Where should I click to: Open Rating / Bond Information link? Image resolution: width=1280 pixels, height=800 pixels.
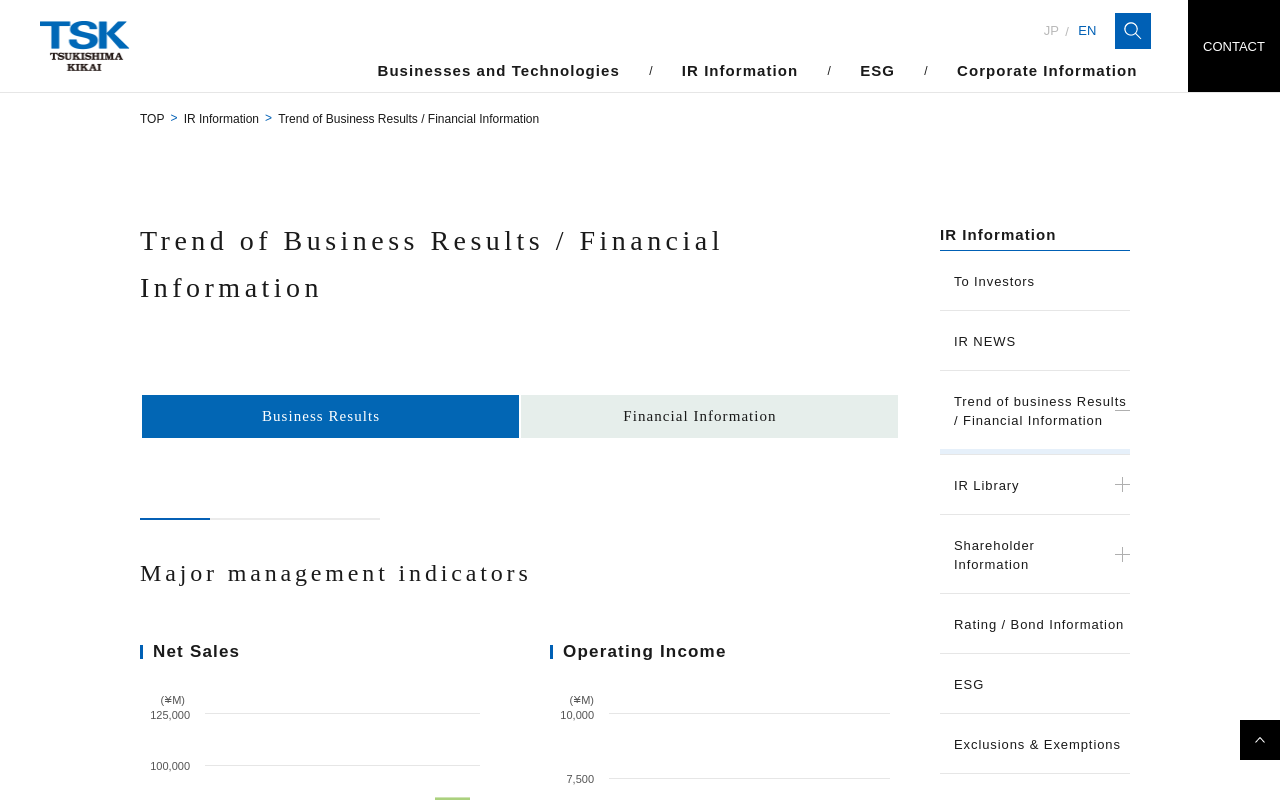[1038, 625]
